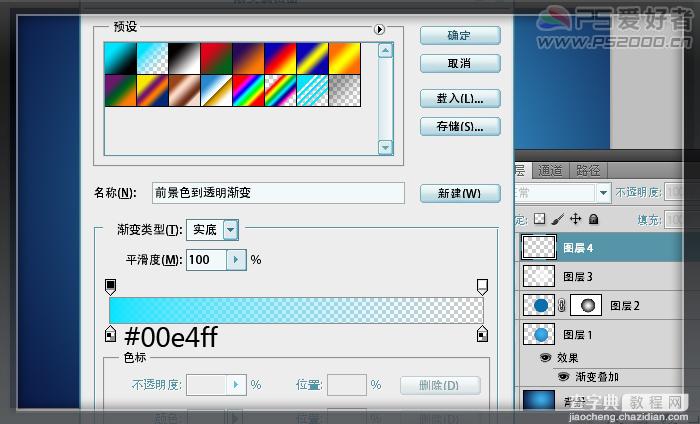The height and width of the screenshot is (424, 700).
Task: Click the 存储(S)... button
Action: click(460, 127)
